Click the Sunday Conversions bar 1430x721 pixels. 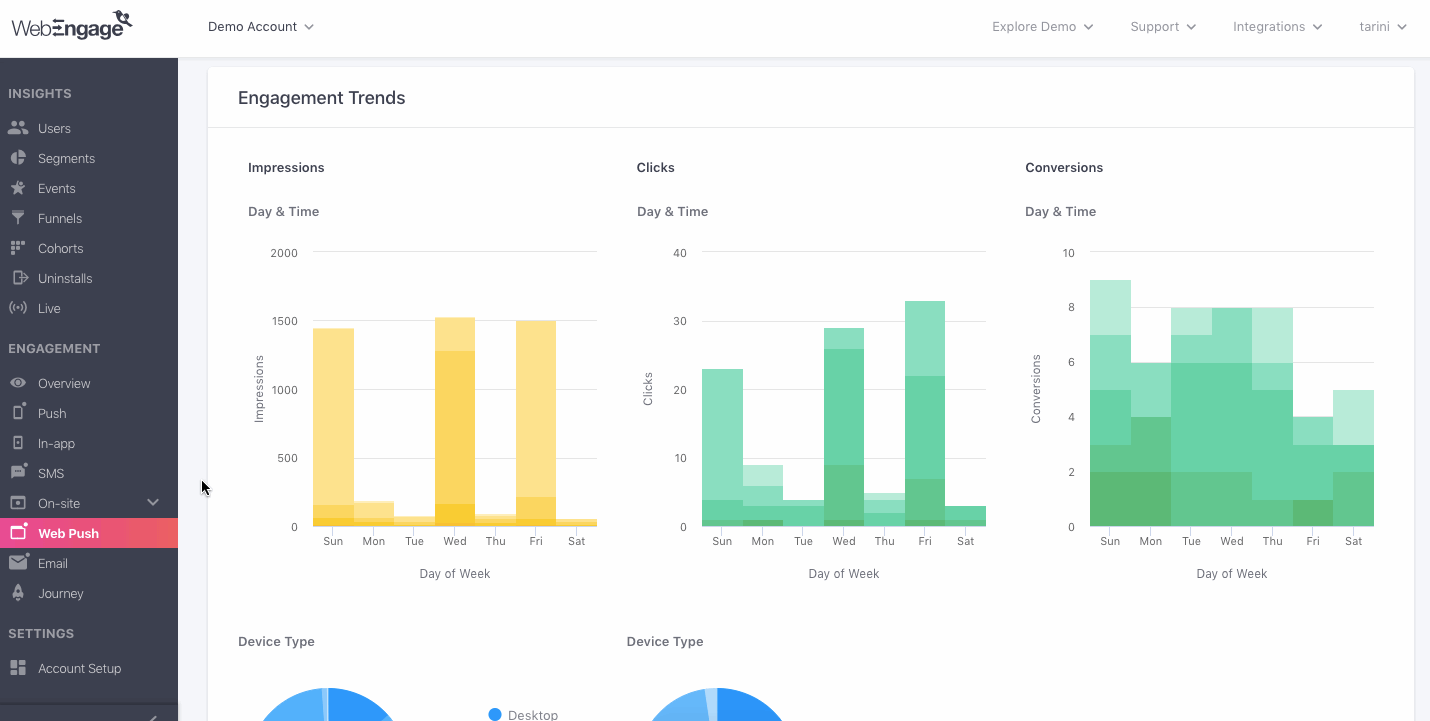pos(1110,403)
